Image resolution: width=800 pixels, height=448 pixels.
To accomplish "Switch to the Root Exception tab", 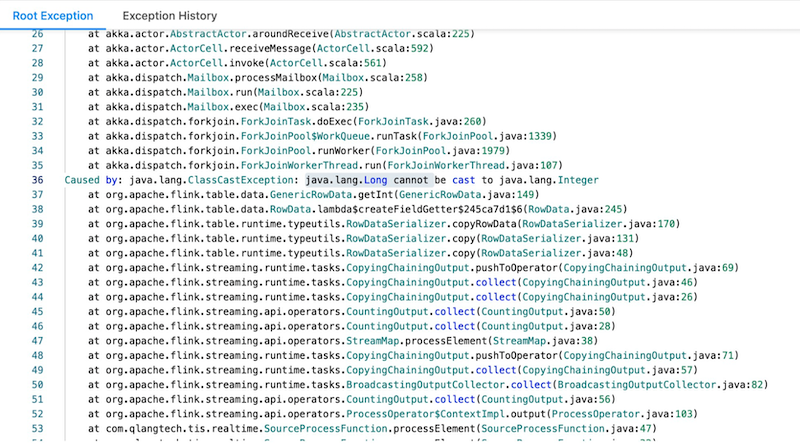I will [x=53, y=16].
